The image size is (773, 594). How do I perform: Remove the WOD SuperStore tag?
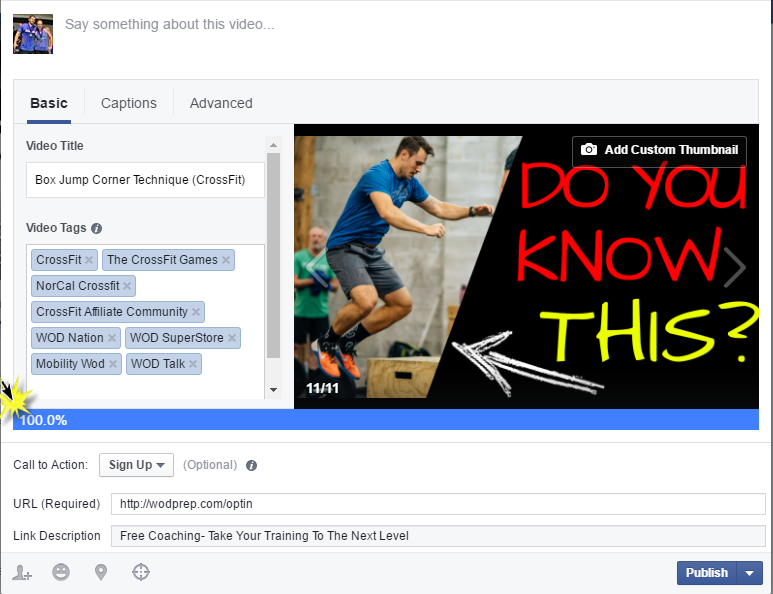(x=232, y=338)
